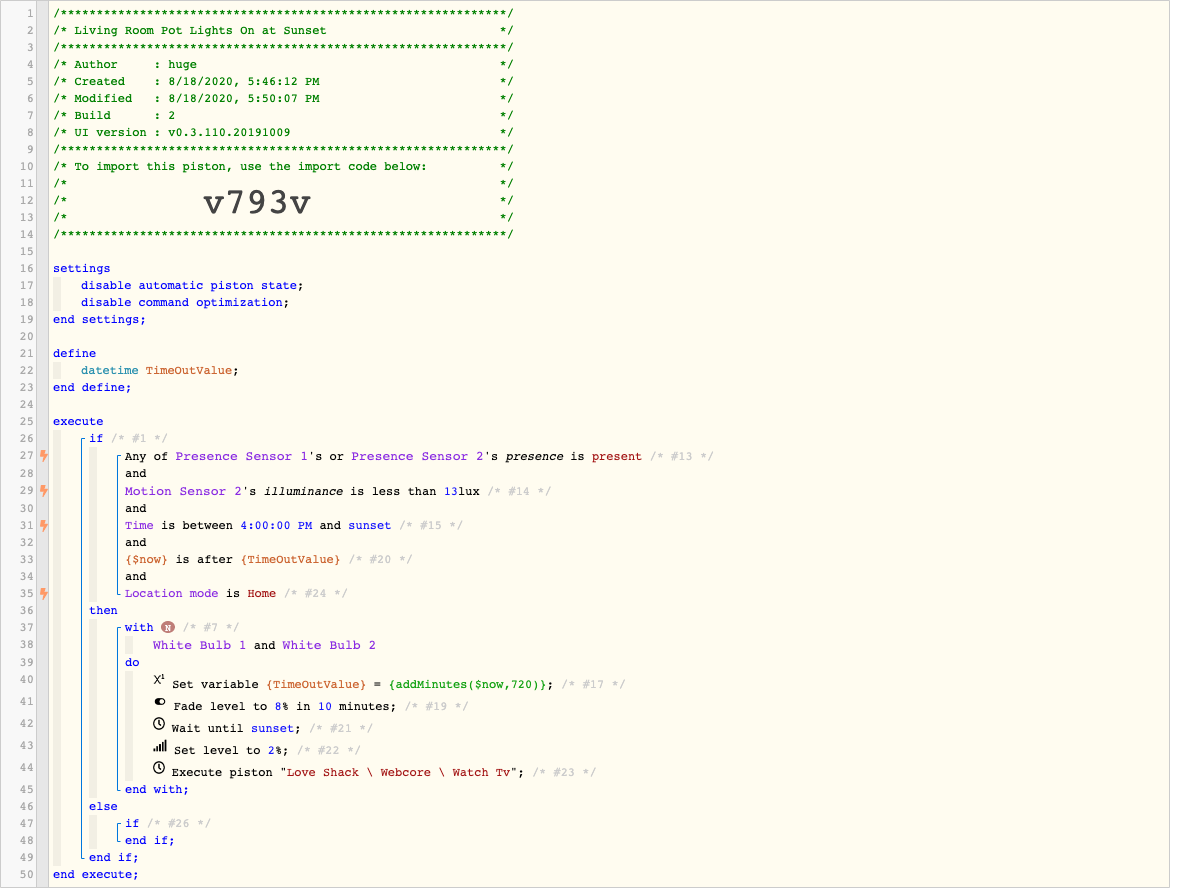Click the 'end define;' line
1178x889 pixels.
(92, 388)
